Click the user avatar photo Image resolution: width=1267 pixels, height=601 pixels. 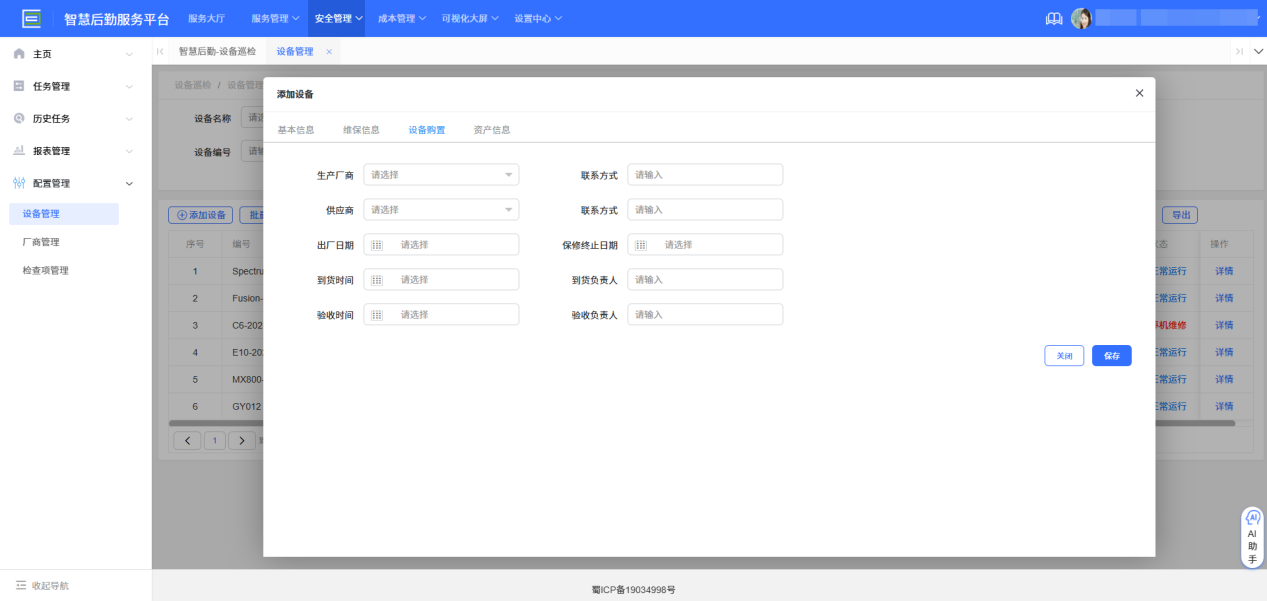1082,17
